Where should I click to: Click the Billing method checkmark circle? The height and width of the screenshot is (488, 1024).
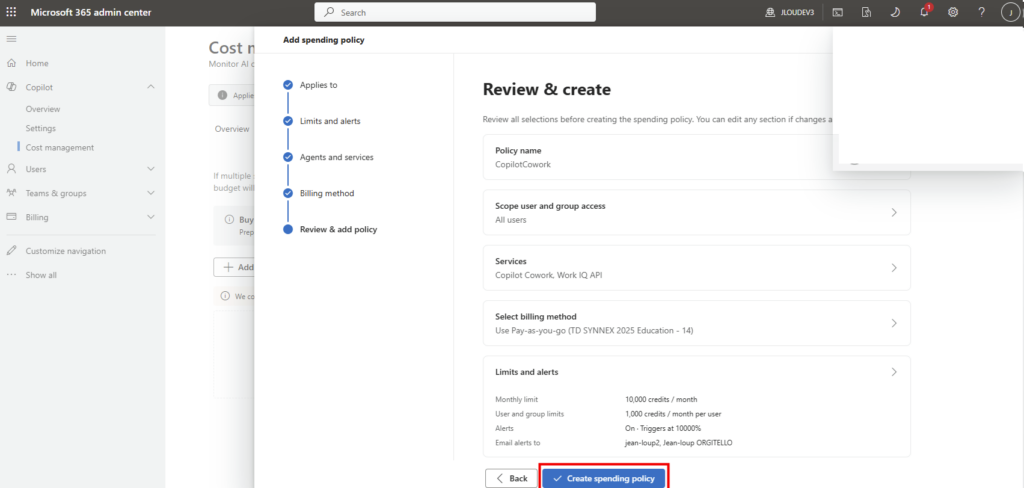pyautogui.click(x=288, y=193)
